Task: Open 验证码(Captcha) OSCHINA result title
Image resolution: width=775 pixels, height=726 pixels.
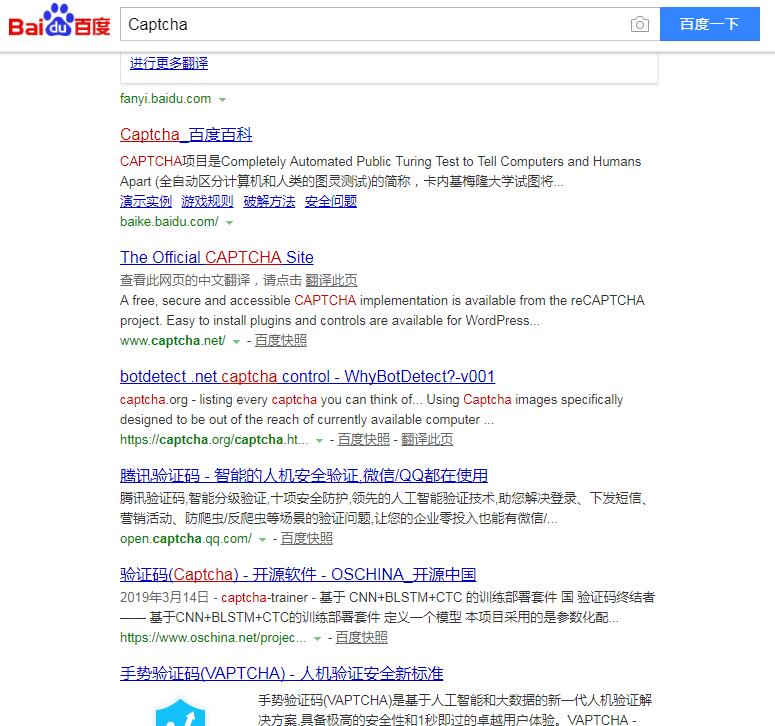Action: pos(298,575)
